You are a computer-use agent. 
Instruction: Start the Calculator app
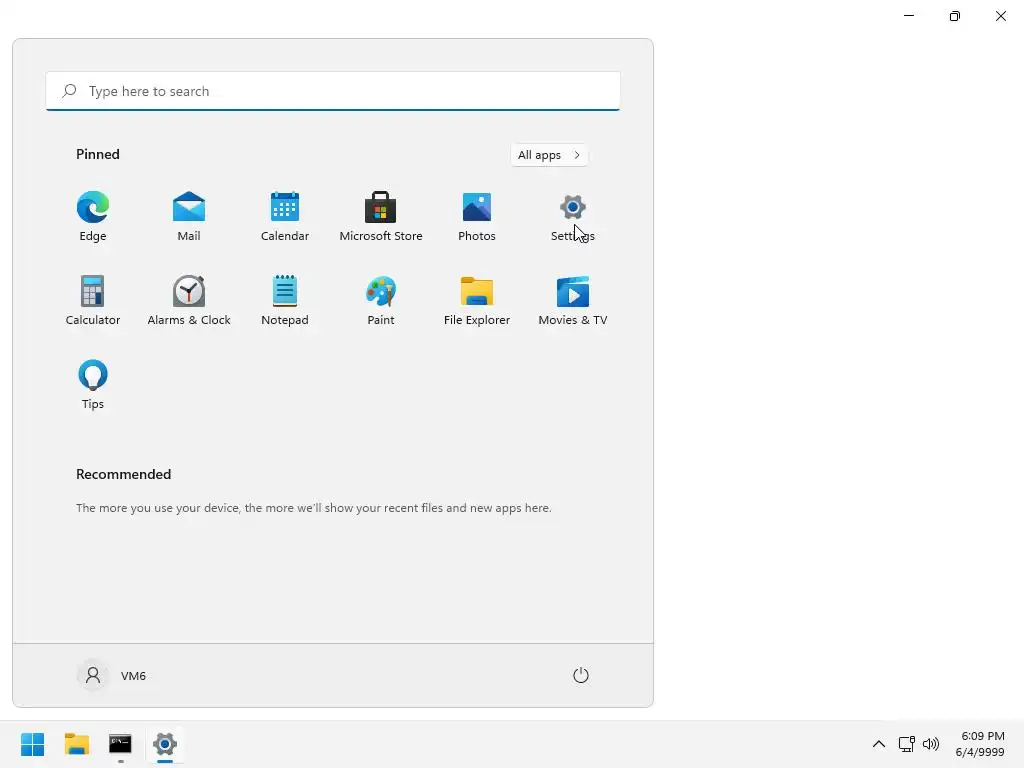coord(93,300)
